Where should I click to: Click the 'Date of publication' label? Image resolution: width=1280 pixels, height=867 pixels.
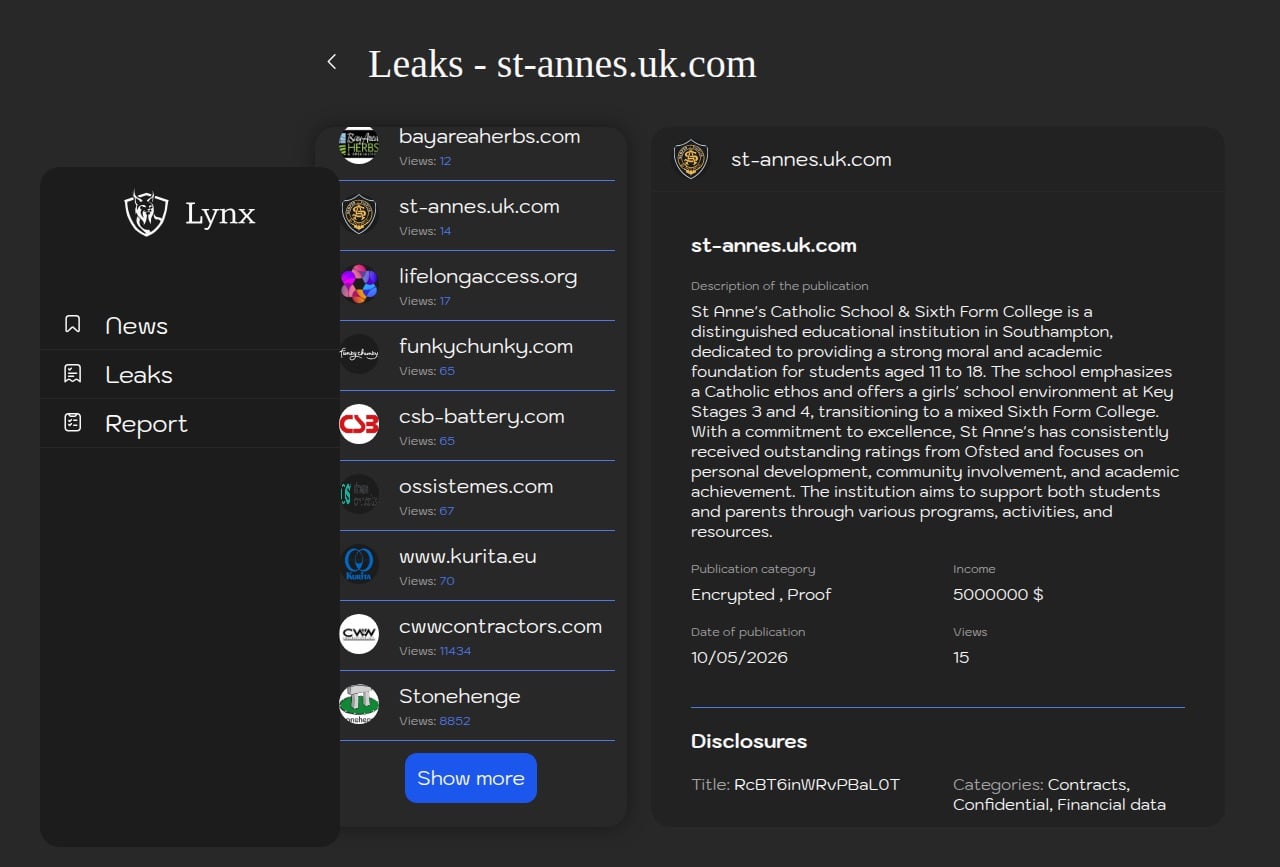point(748,631)
